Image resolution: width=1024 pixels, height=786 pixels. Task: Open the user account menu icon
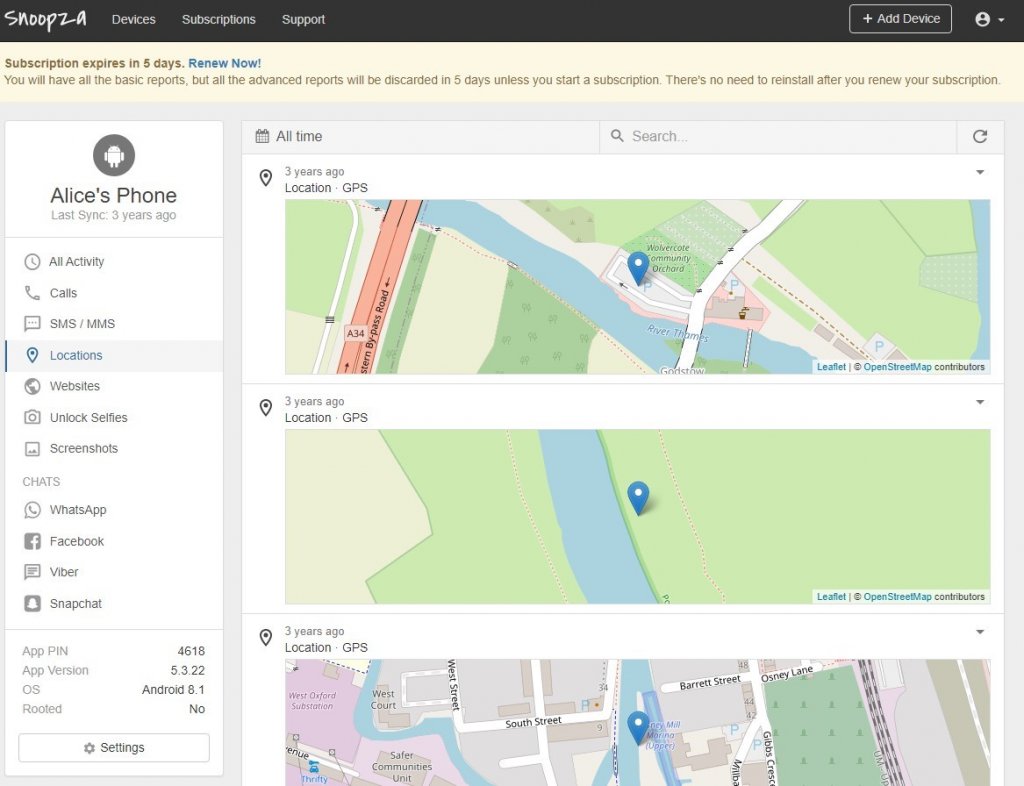tap(990, 19)
